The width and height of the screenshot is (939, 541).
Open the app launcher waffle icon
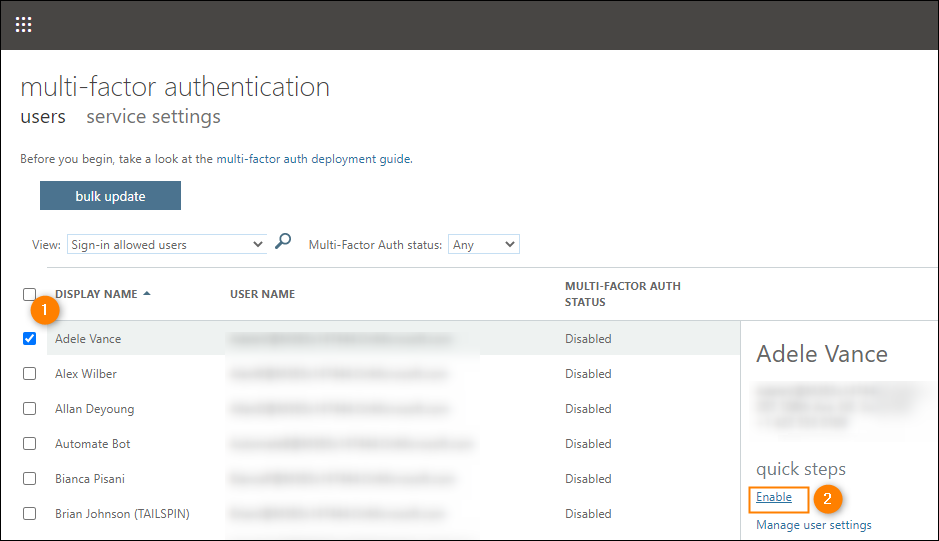coord(23,25)
